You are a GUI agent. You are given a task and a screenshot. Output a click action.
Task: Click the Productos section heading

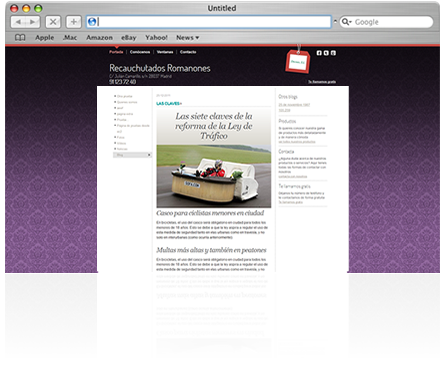click(287, 121)
